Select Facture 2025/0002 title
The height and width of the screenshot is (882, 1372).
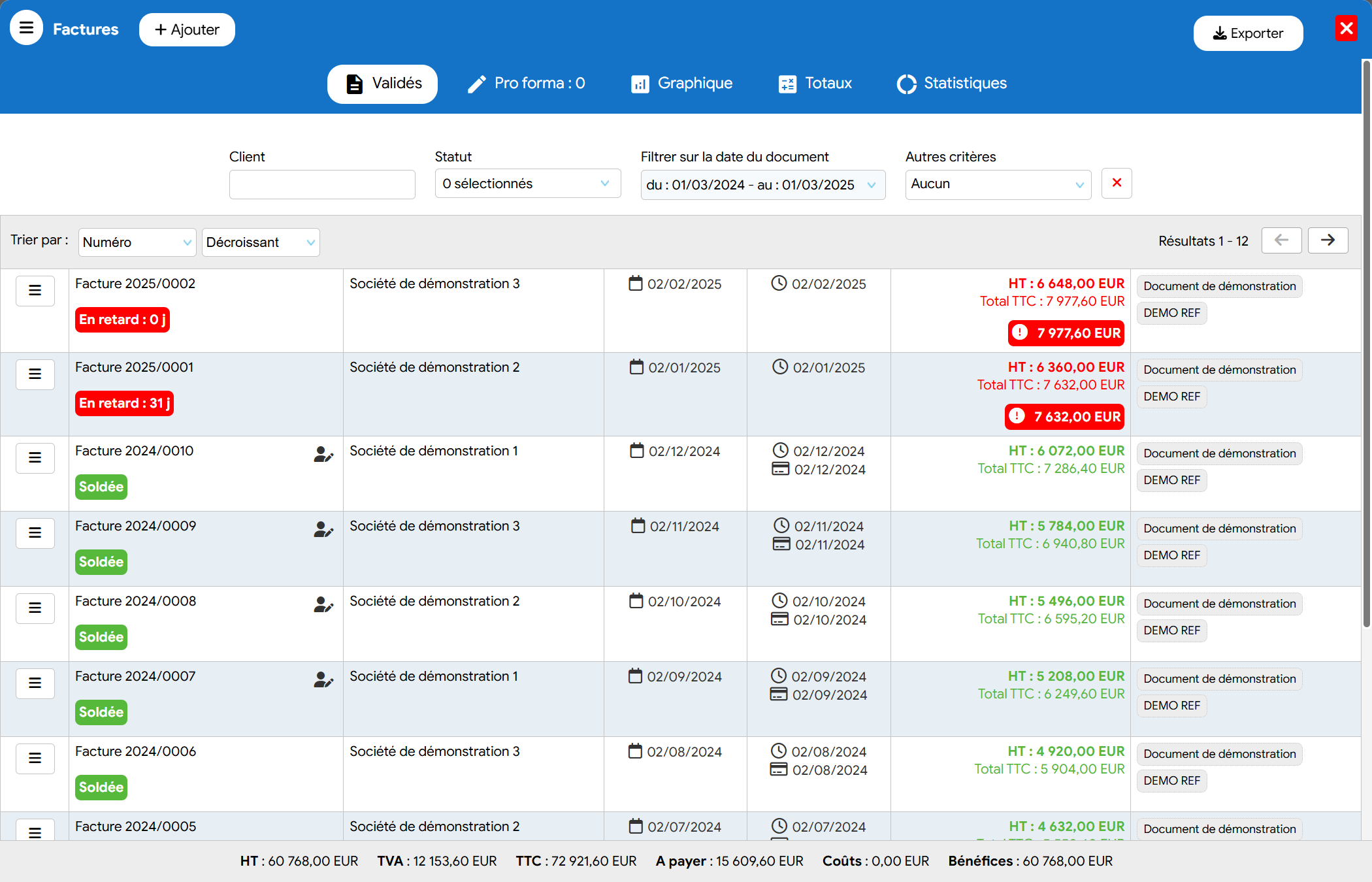(x=135, y=284)
